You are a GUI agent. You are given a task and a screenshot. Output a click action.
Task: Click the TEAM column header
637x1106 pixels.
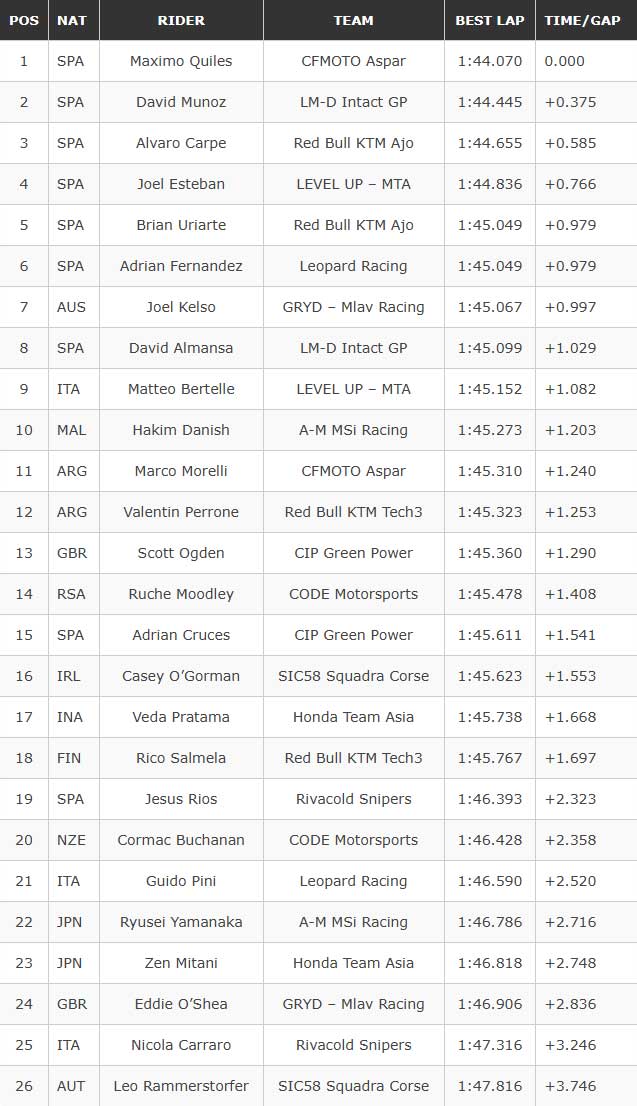tap(353, 20)
